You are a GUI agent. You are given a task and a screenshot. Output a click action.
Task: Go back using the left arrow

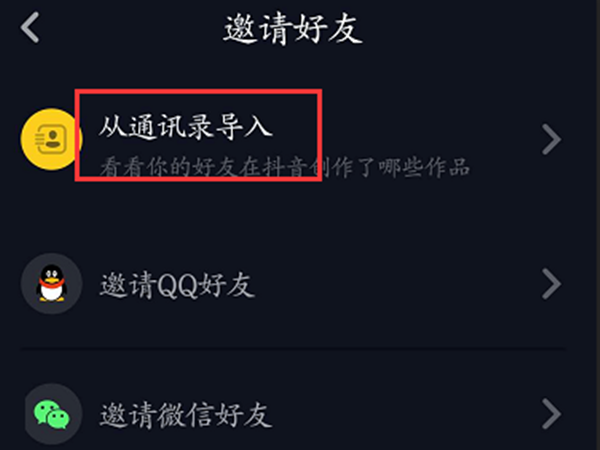pyautogui.click(x=30, y=27)
